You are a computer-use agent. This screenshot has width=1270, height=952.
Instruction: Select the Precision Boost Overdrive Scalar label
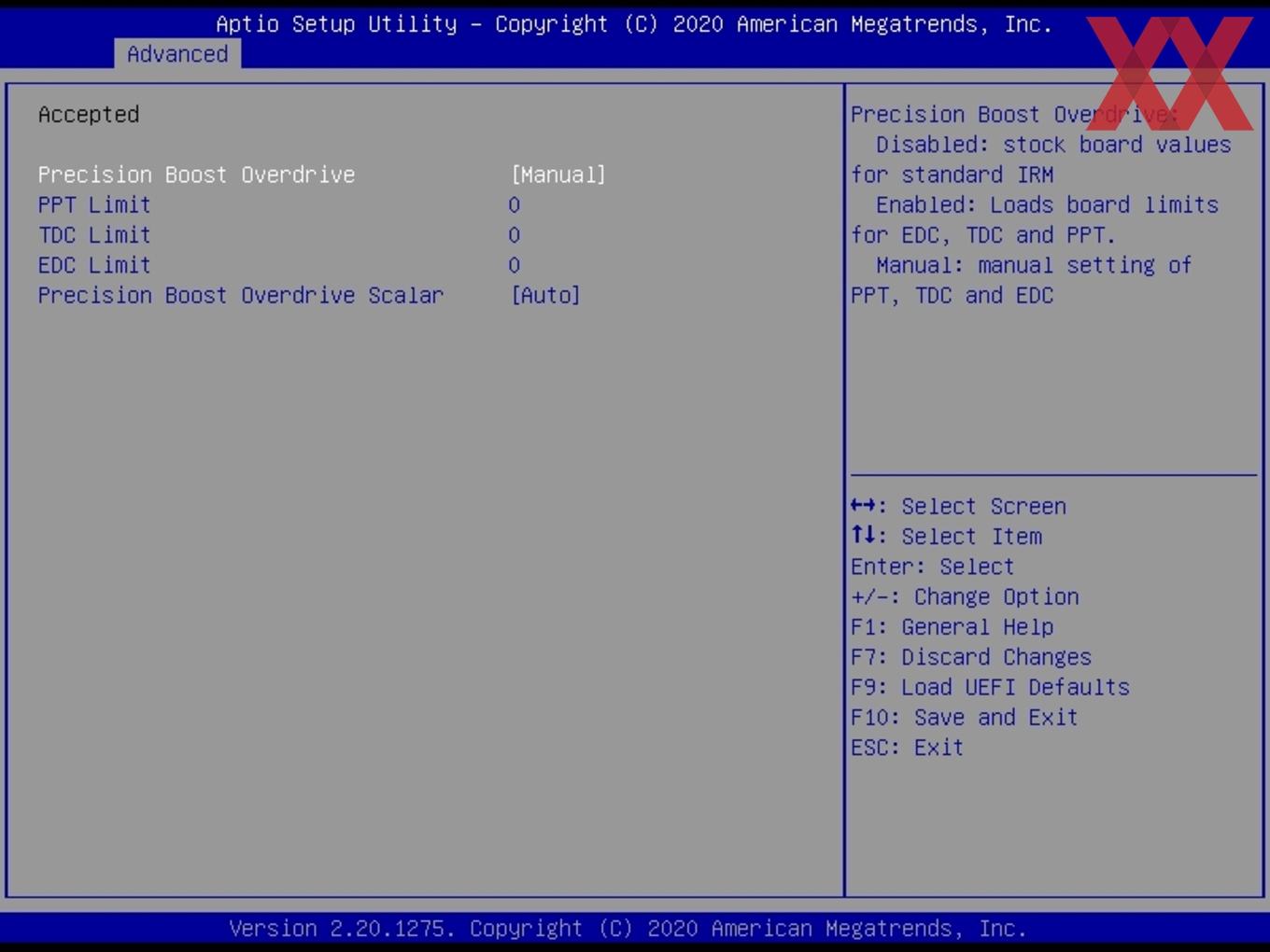(x=241, y=295)
